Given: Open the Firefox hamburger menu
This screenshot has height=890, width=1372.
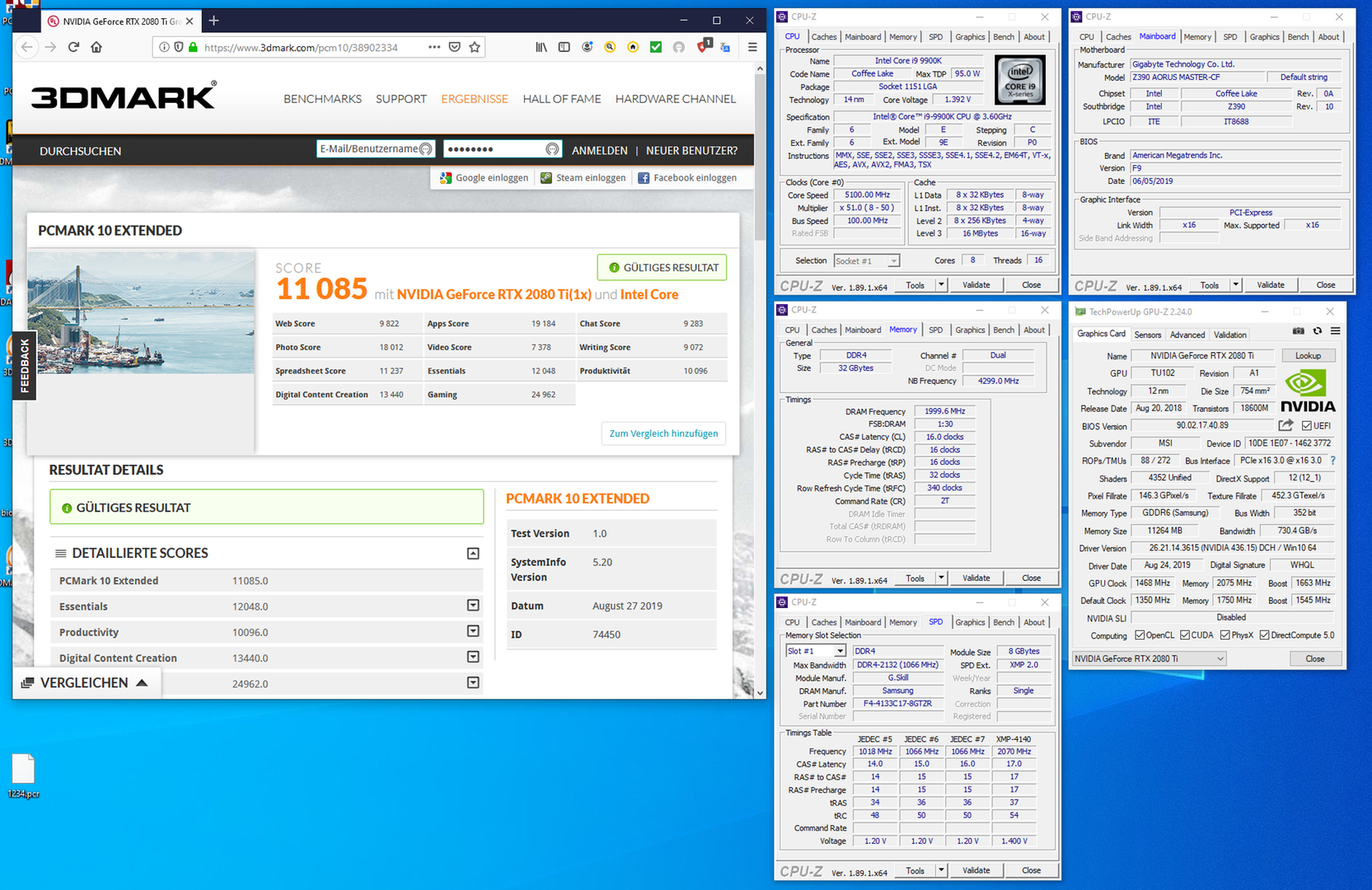Looking at the screenshot, I should [752, 47].
